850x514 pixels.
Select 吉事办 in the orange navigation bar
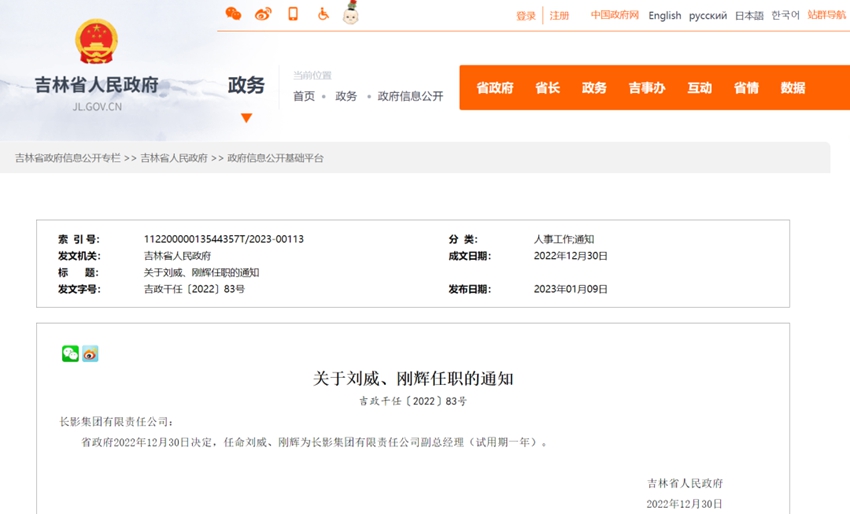tap(647, 88)
